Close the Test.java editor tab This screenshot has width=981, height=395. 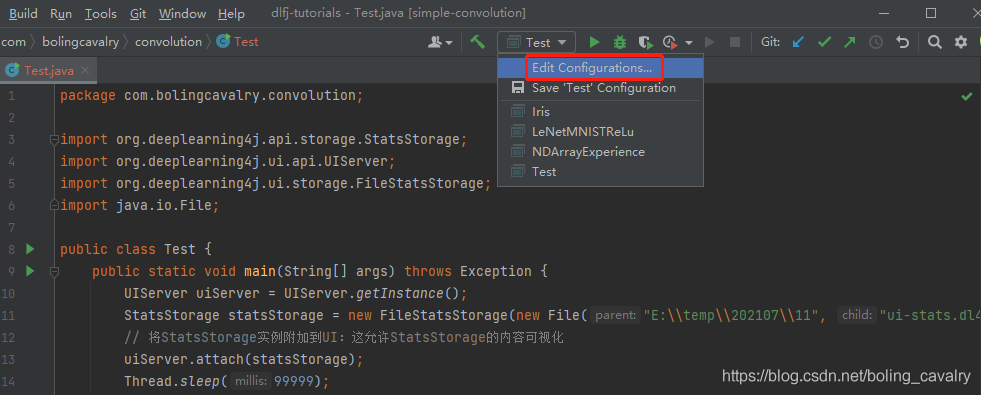(x=85, y=70)
